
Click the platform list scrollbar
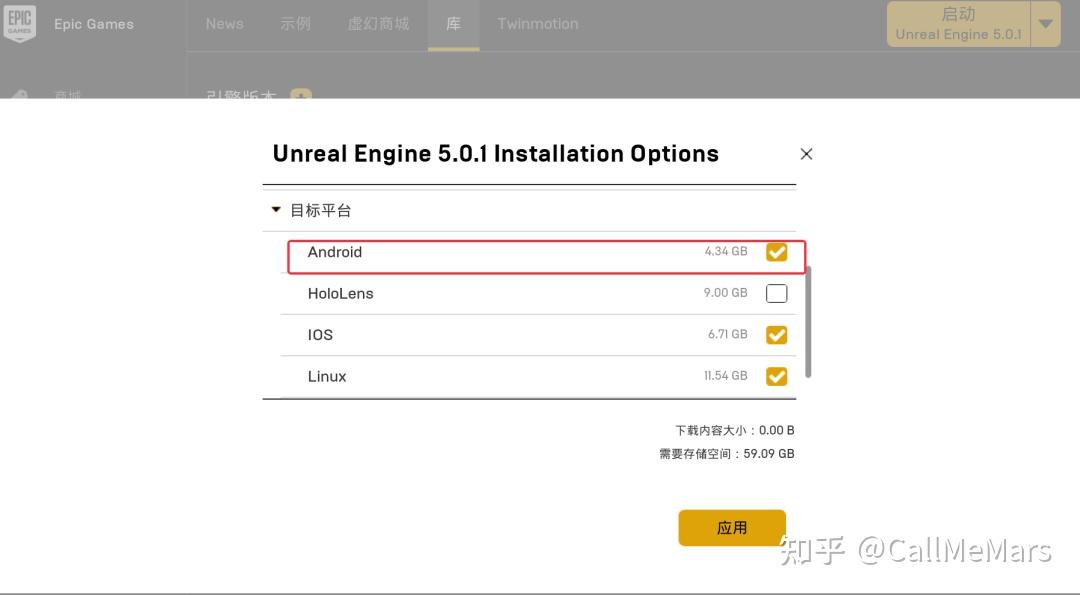808,322
